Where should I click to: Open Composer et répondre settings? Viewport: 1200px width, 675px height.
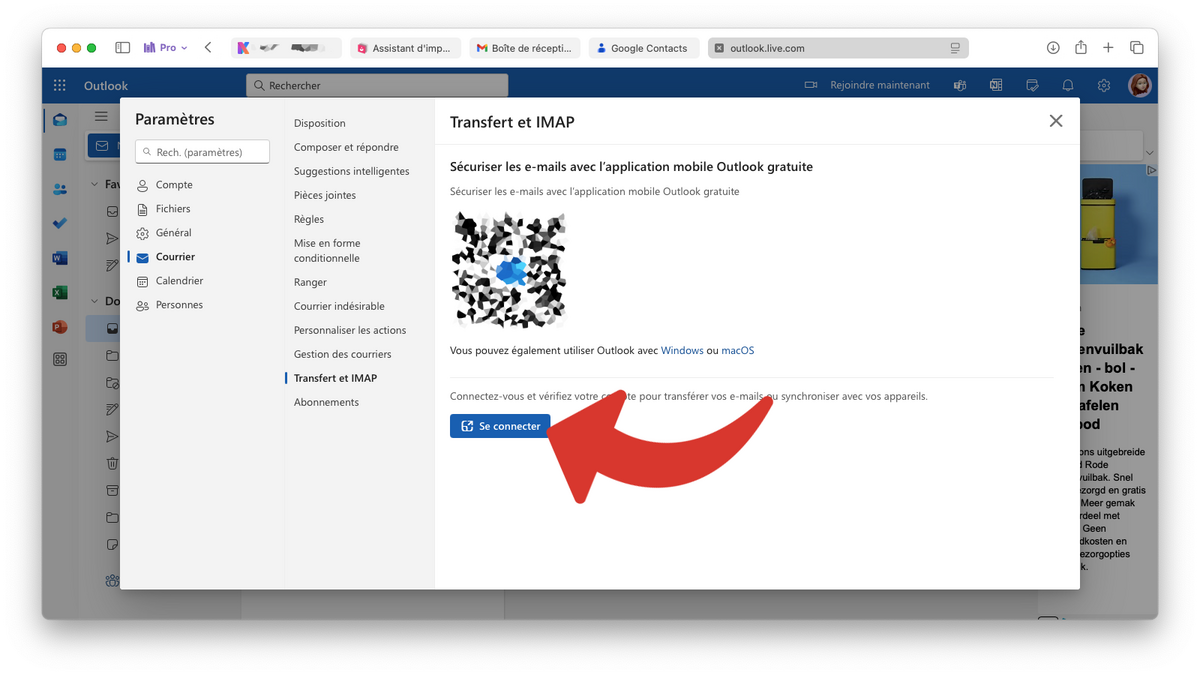(346, 147)
